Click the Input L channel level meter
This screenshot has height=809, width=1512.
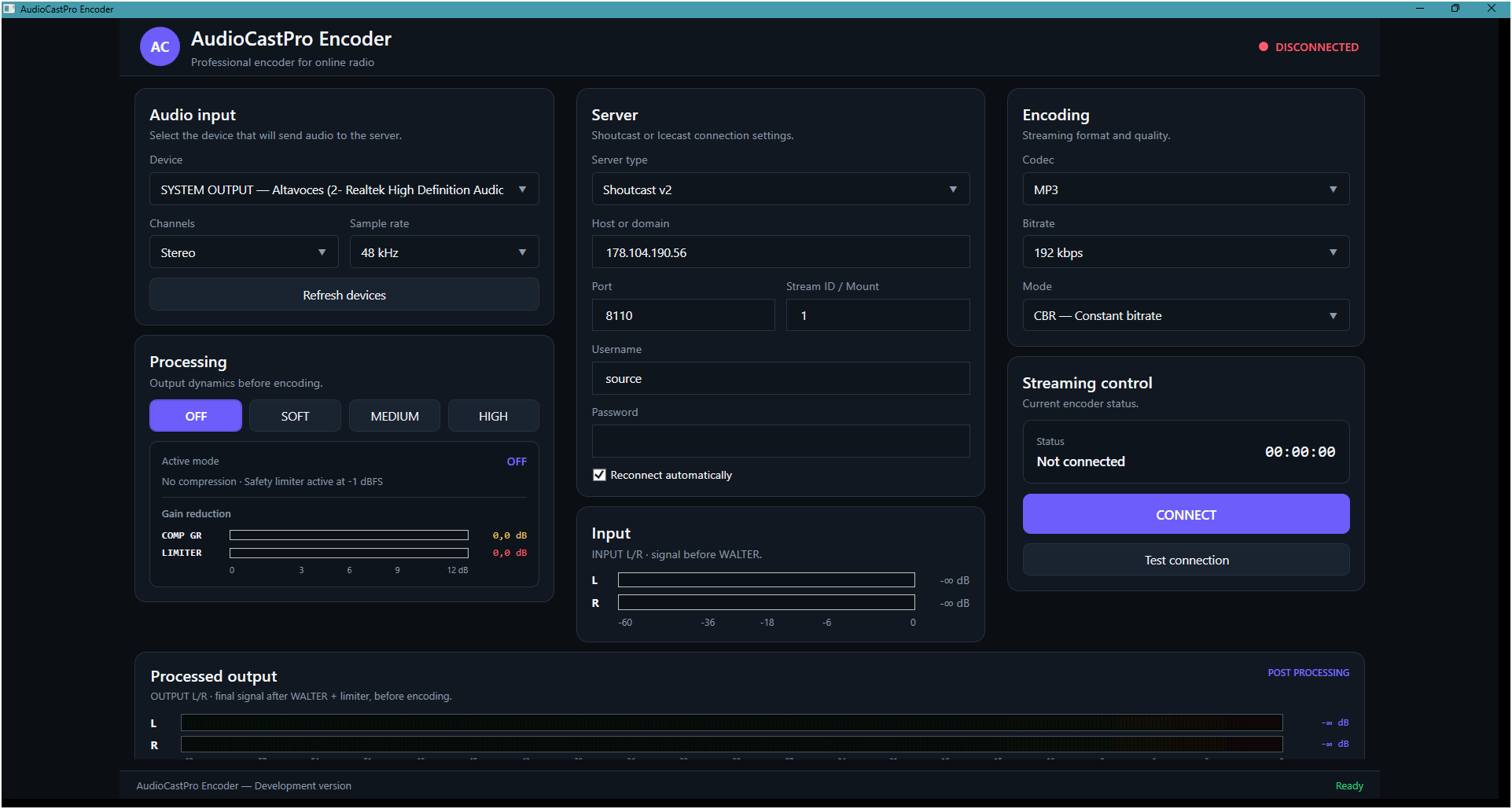click(767, 580)
